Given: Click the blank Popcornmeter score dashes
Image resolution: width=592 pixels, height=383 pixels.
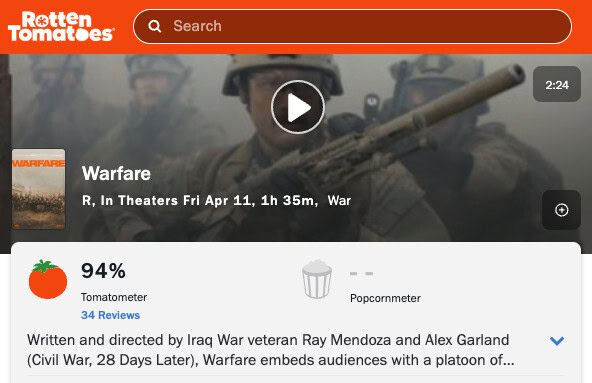Looking at the screenshot, I should tap(361, 273).
